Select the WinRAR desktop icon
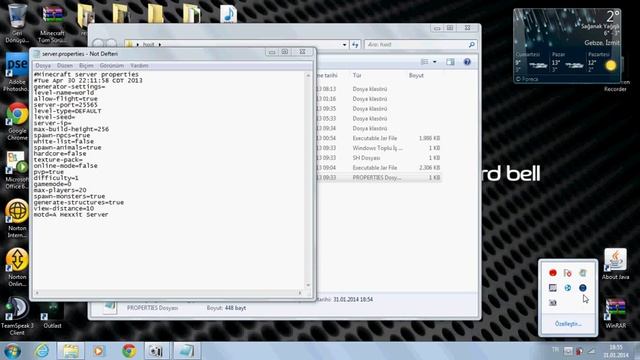This screenshot has height=360, width=640. click(616, 313)
